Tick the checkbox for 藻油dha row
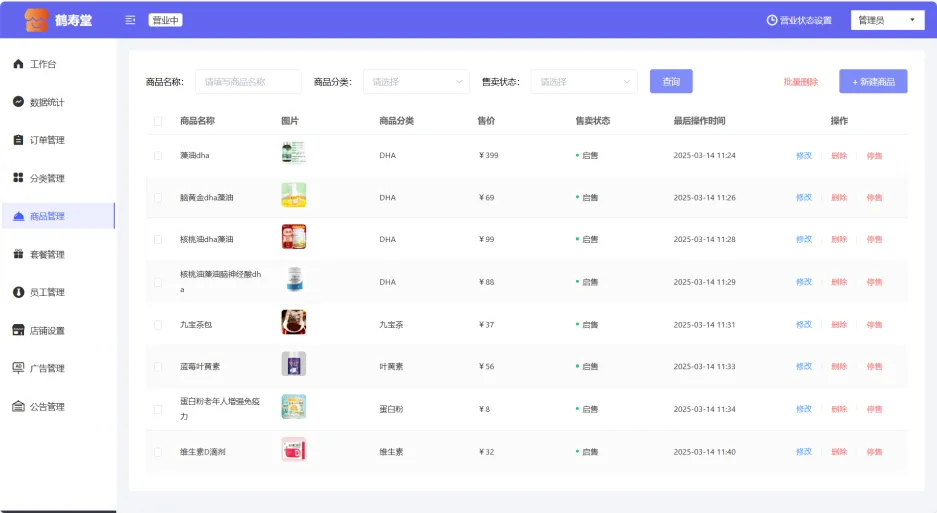Image resolution: width=937 pixels, height=513 pixels. [x=157, y=156]
